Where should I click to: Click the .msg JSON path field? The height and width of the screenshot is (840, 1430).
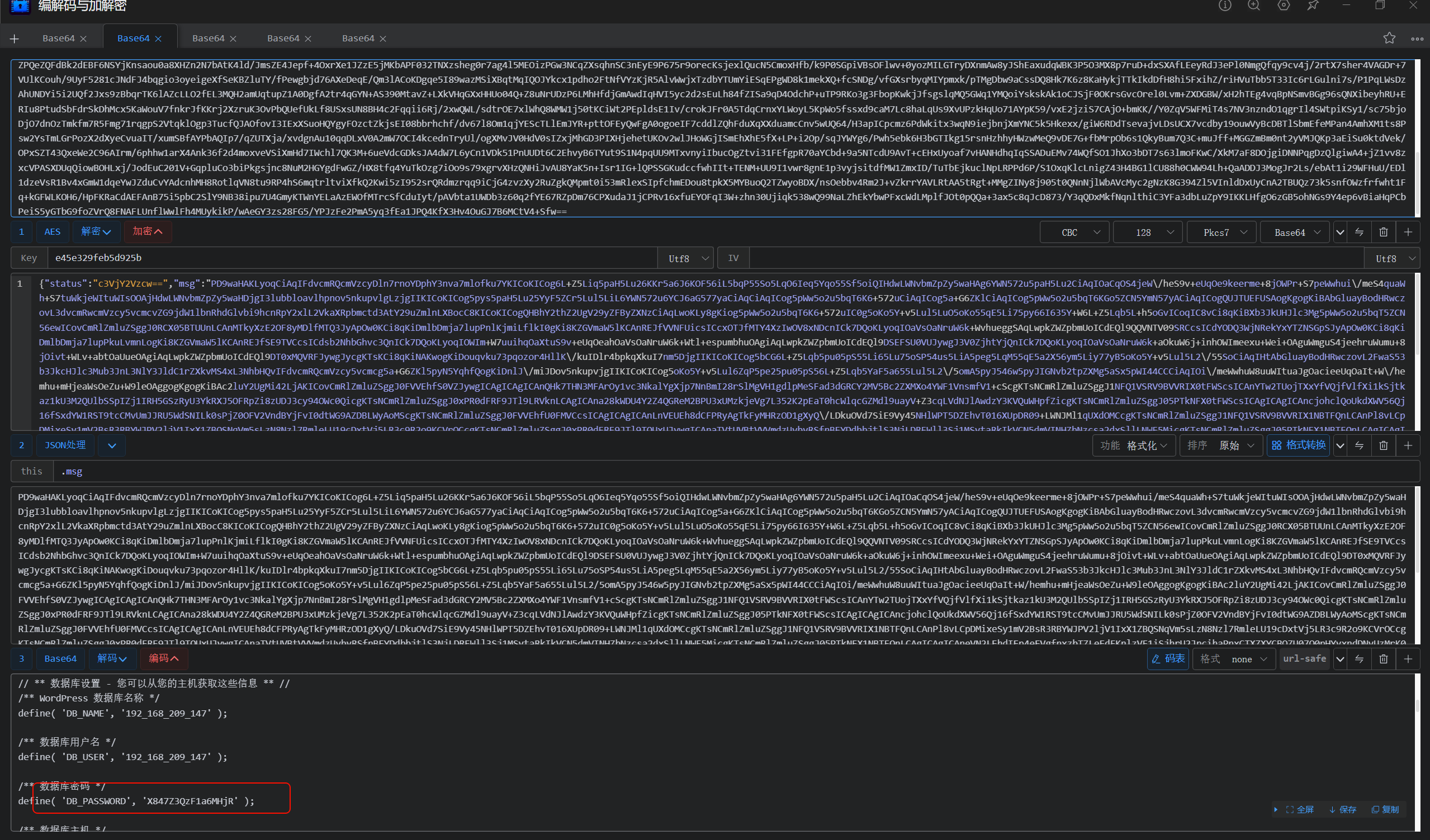point(736,471)
